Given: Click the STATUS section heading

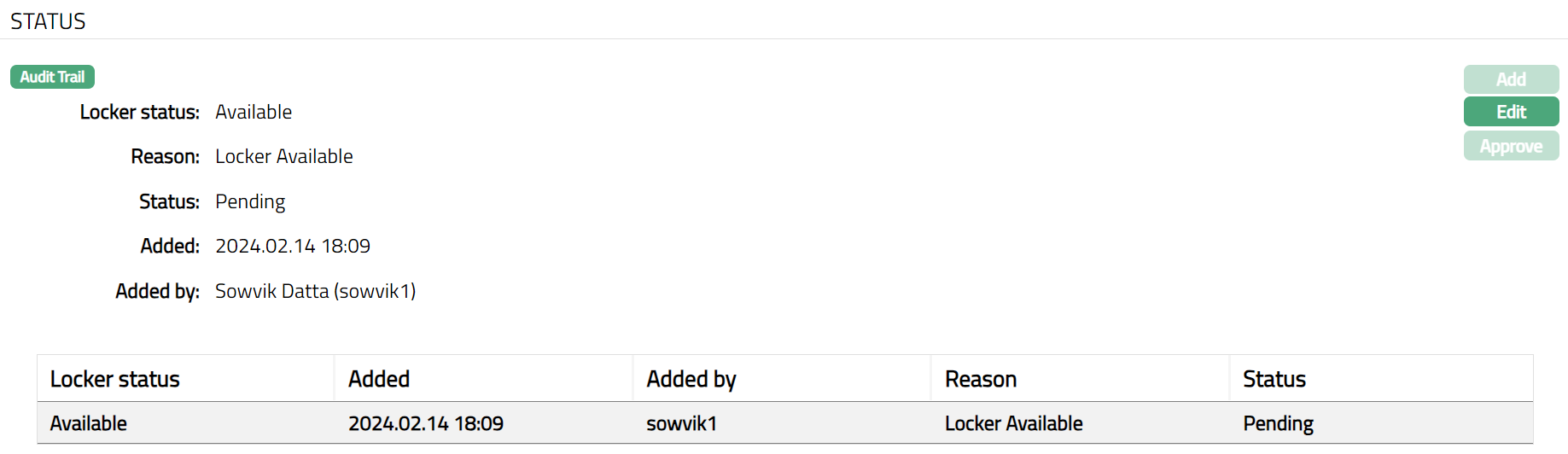Looking at the screenshot, I should pos(49,21).
